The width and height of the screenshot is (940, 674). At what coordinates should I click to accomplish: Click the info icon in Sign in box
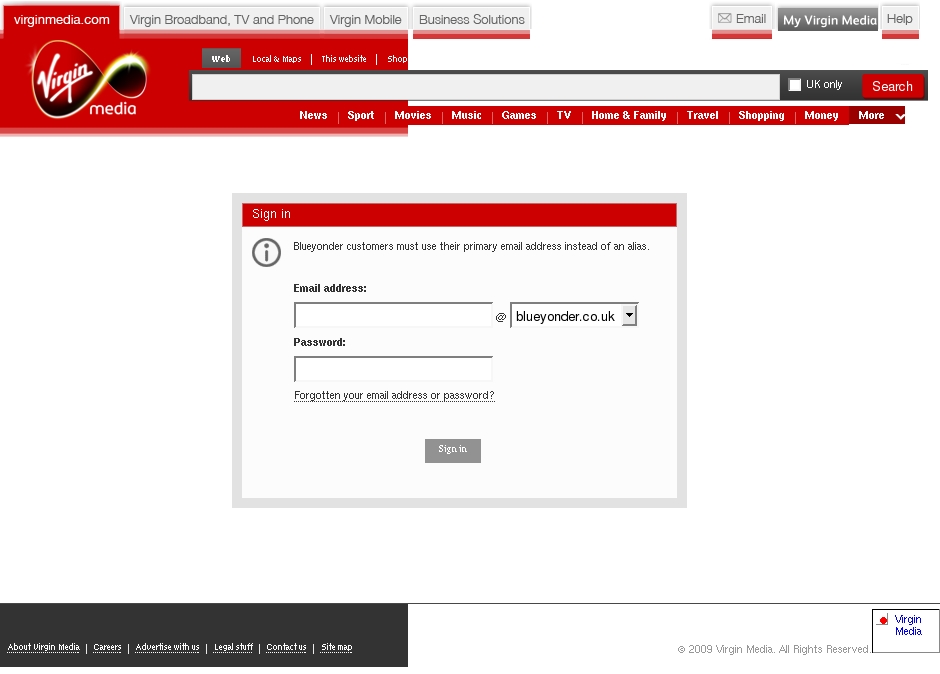pos(266,252)
